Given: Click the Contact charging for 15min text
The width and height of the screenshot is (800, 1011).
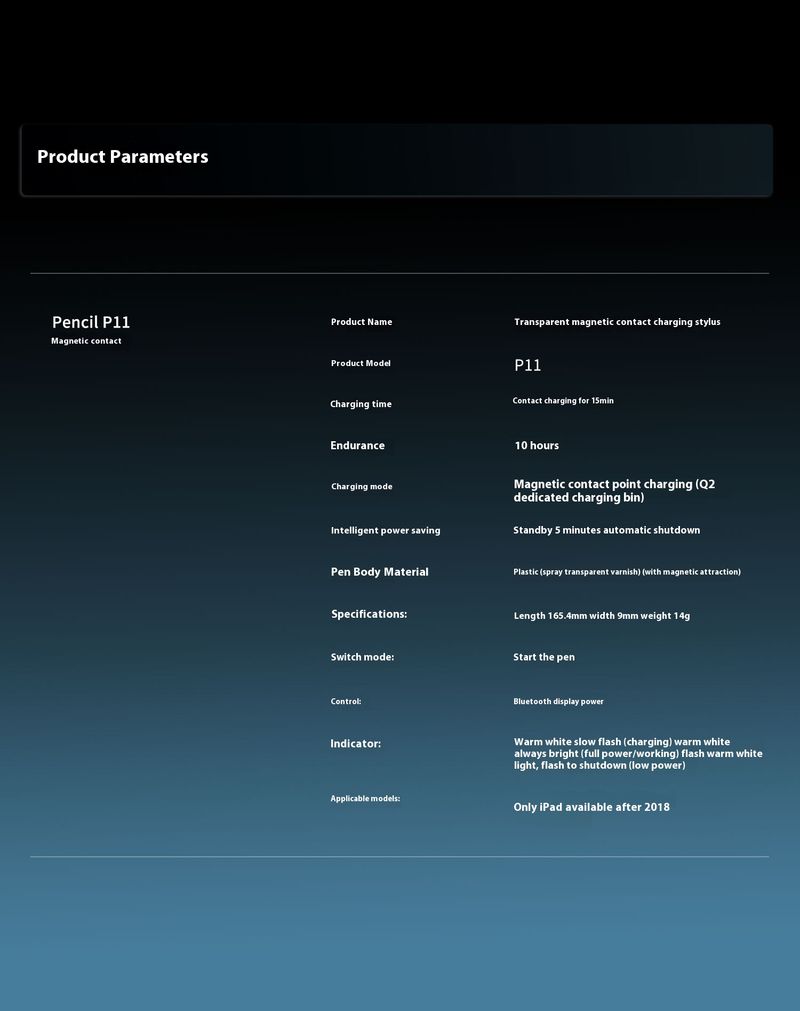Looking at the screenshot, I should pyautogui.click(x=563, y=401).
